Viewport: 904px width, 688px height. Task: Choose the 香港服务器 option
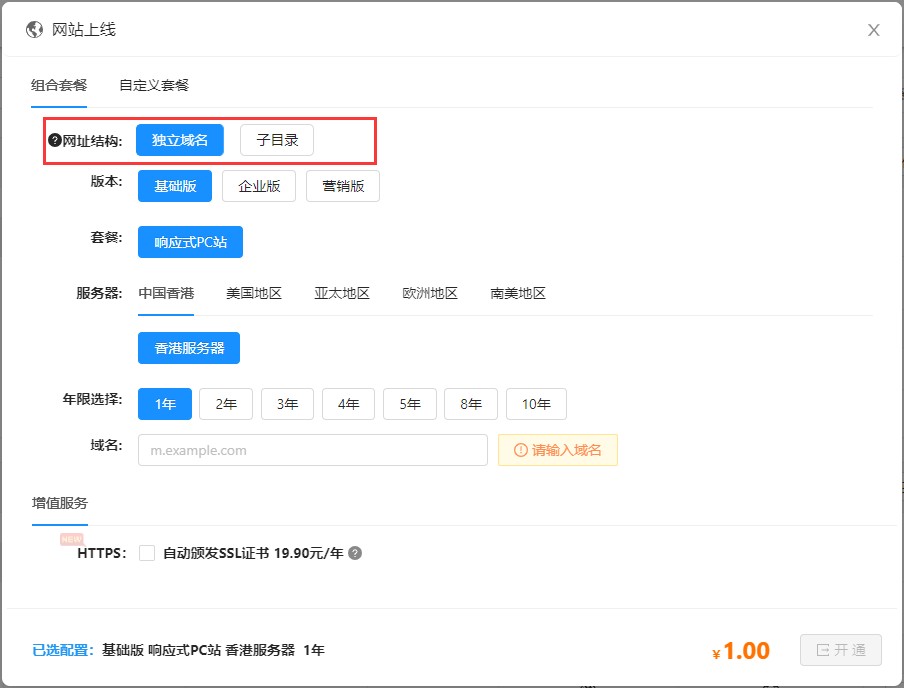click(189, 348)
